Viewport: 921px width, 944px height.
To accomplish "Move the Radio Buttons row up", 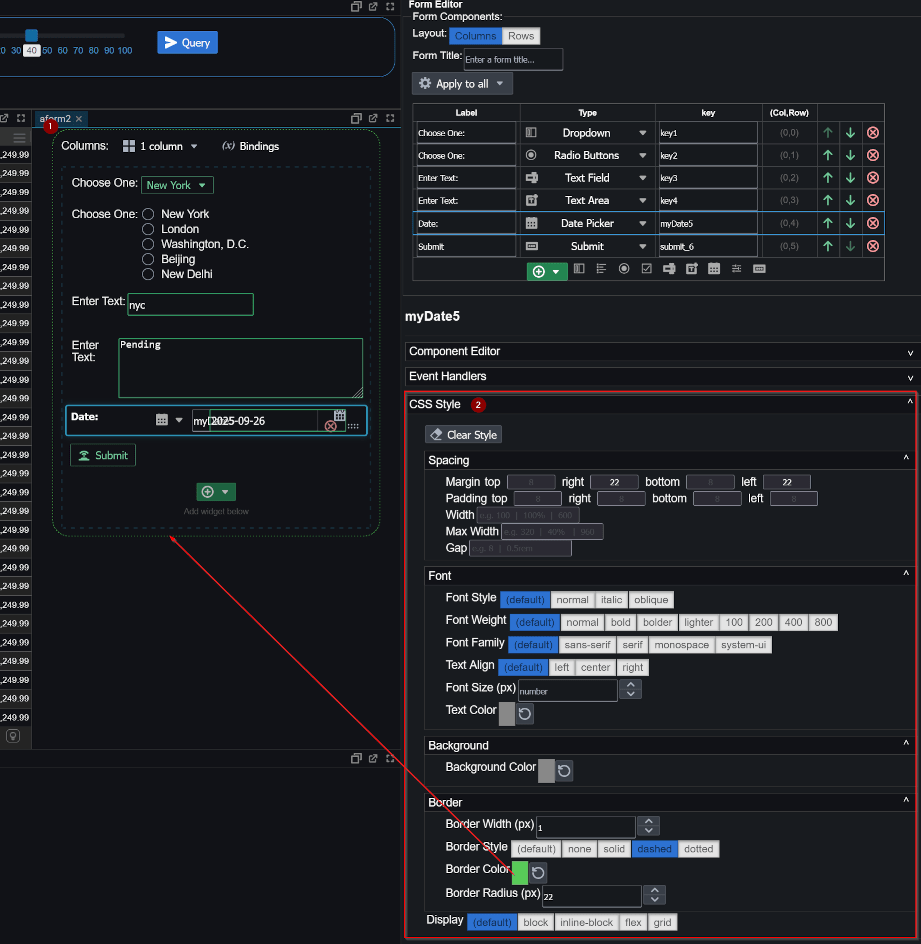I will click(x=827, y=155).
